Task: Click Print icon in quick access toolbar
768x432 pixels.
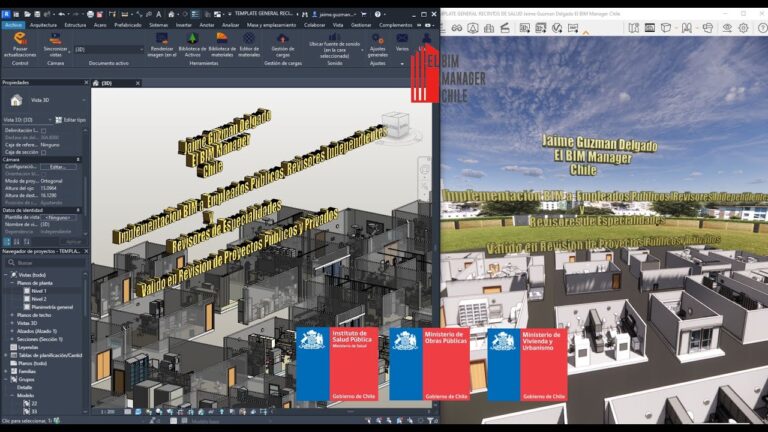Action: point(90,14)
